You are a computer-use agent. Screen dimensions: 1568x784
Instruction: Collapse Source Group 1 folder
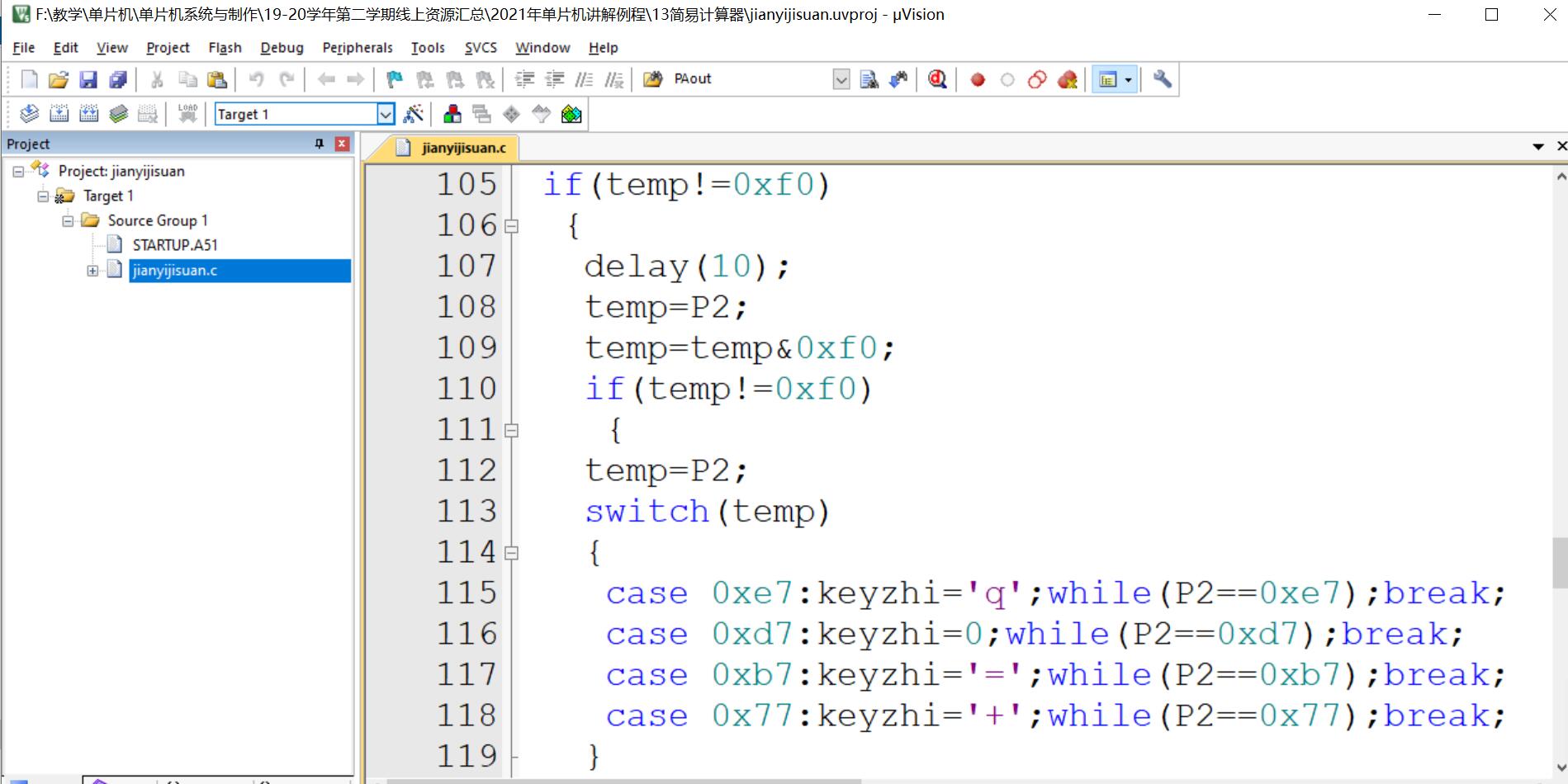click(x=68, y=221)
